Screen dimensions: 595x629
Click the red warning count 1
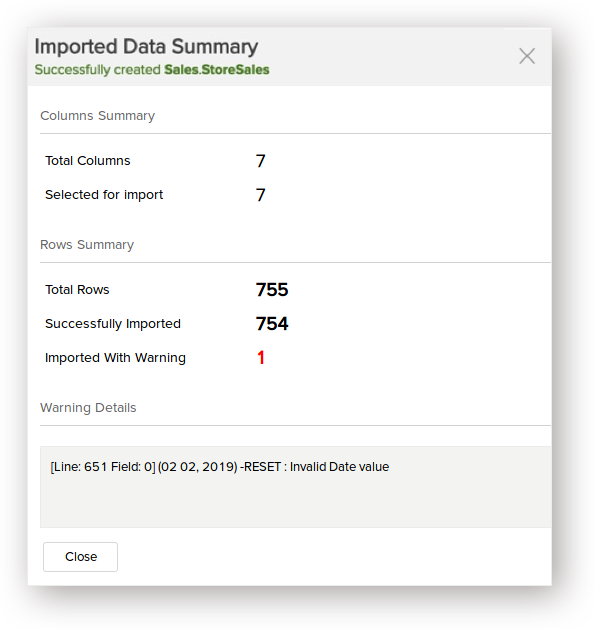pyautogui.click(x=261, y=357)
